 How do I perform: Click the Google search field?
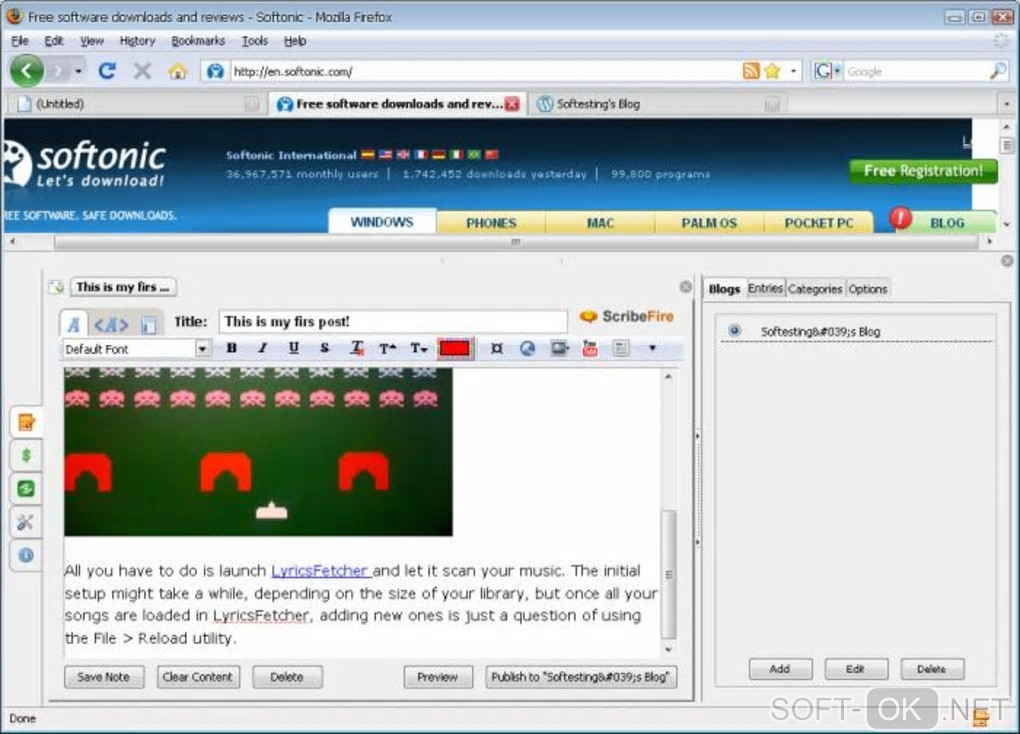917,72
